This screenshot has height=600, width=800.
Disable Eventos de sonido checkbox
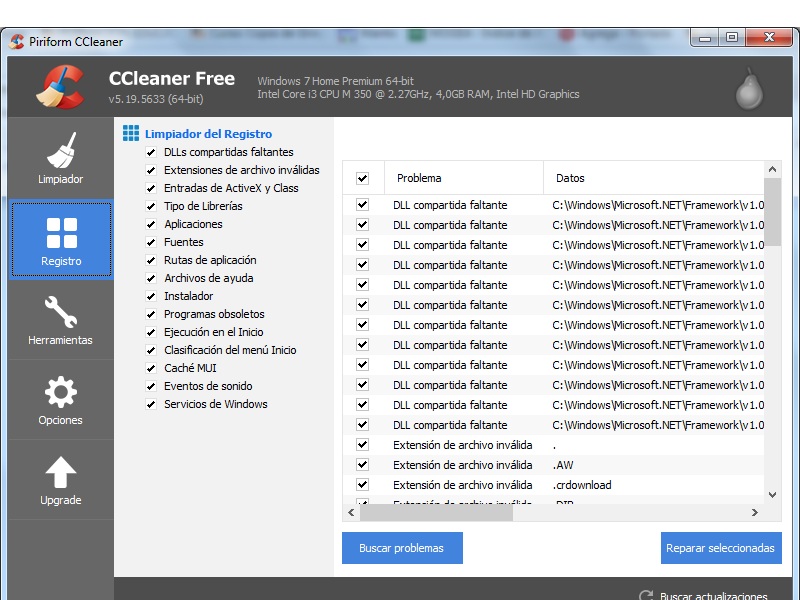tap(151, 386)
